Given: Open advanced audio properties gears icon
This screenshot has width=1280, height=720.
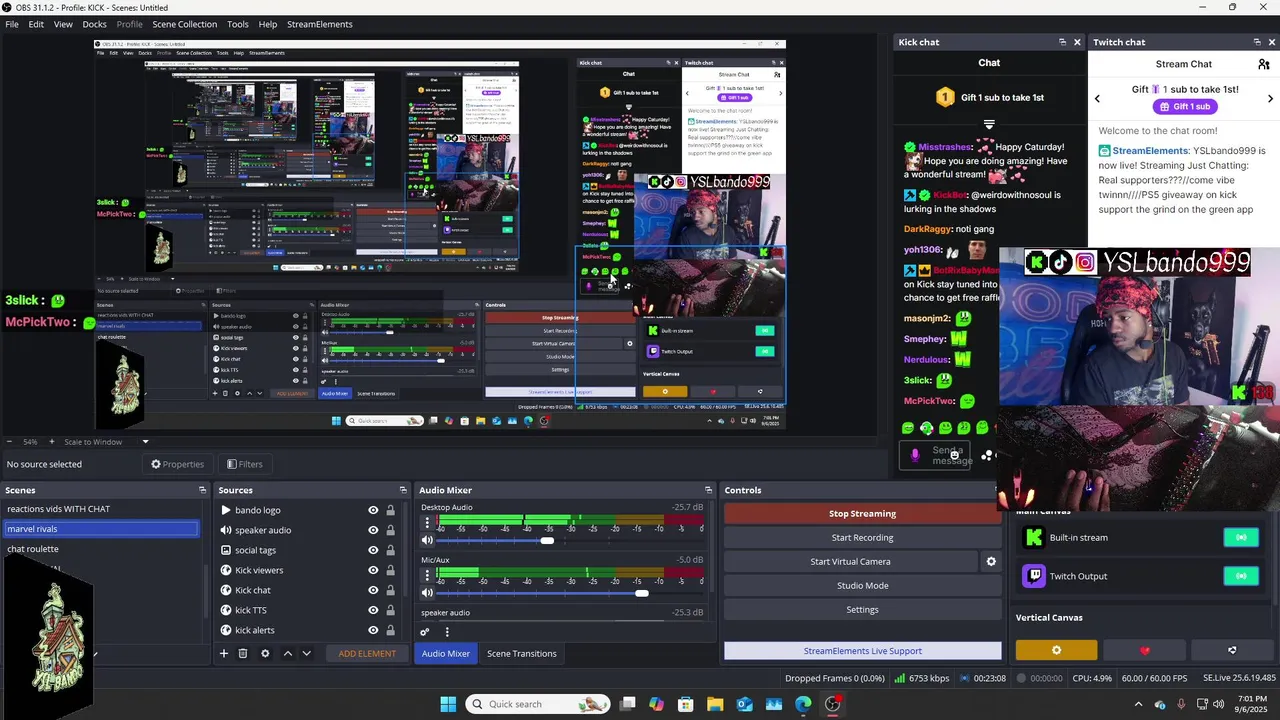Looking at the screenshot, I should (x=425, y=632).
